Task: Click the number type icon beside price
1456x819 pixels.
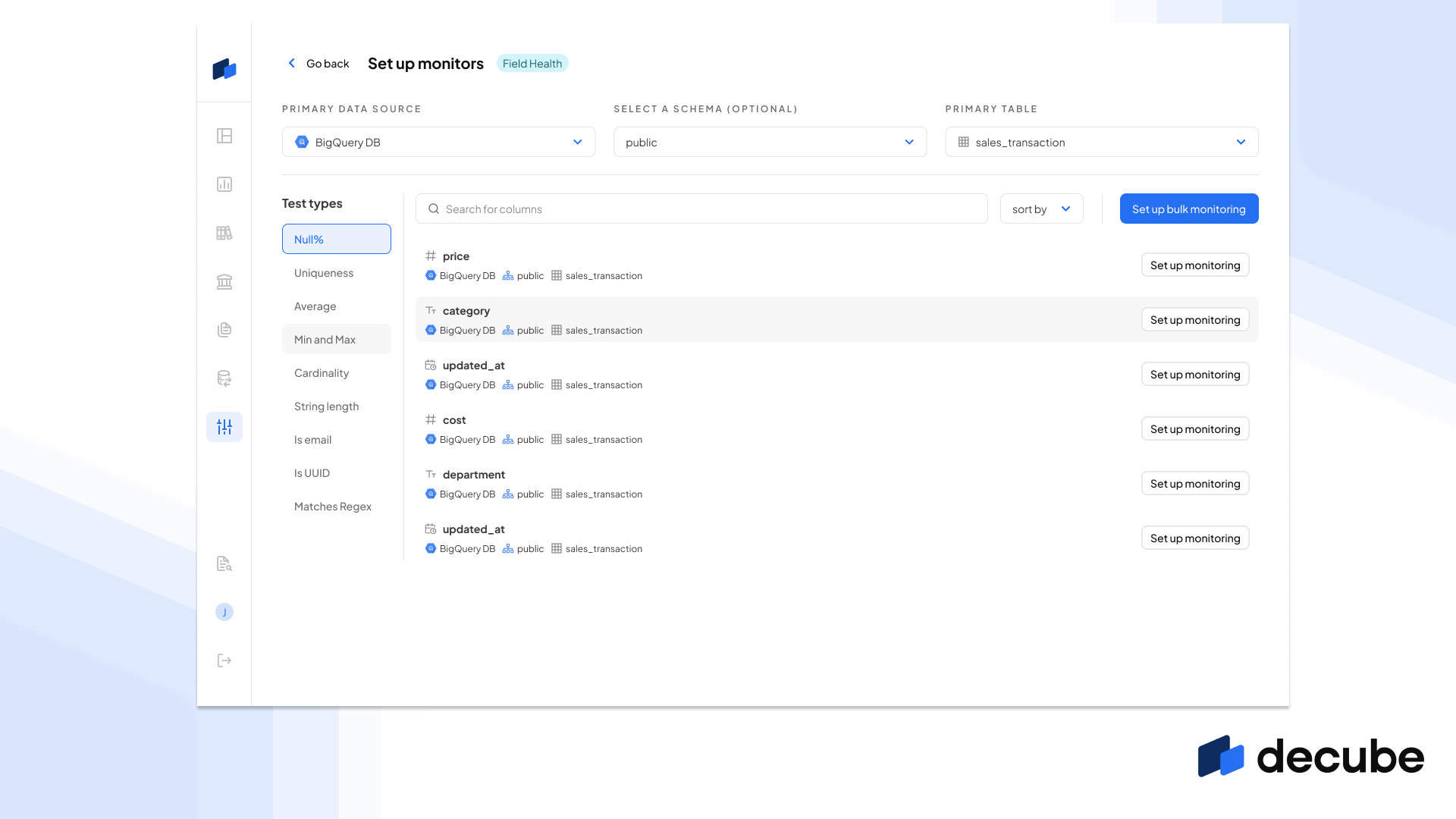Action: 431,256
